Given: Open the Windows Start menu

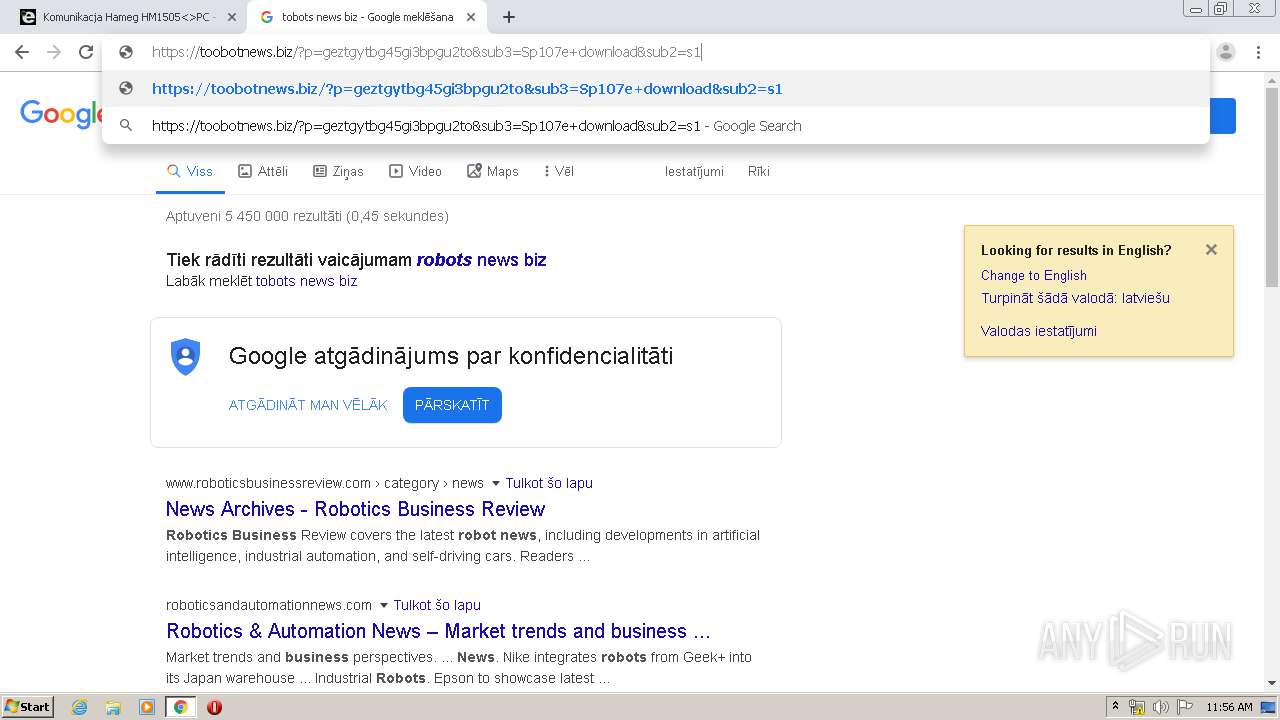Looking at the screenshot, I should (x=27, y=707).
